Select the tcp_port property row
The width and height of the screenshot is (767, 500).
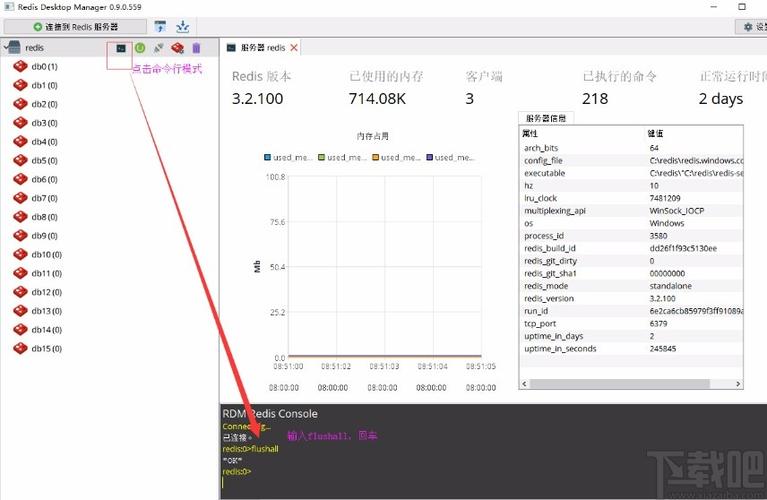632,323
